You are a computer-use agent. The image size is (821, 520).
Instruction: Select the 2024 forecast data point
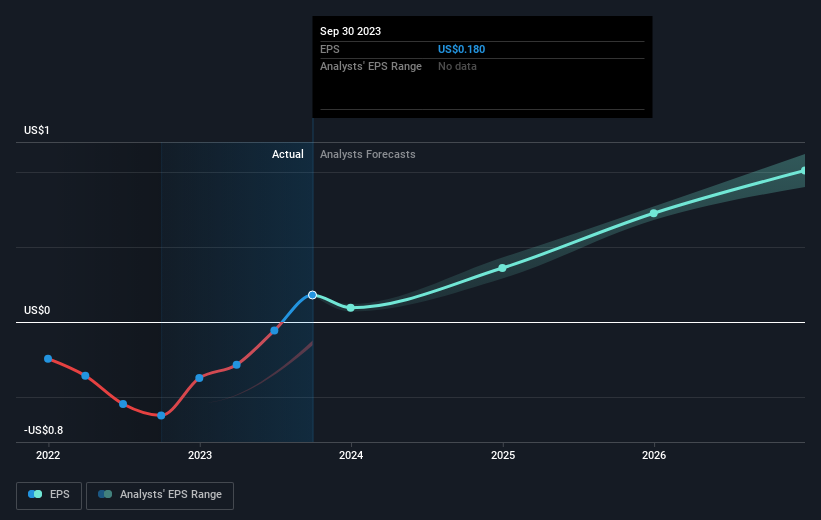pyautogui.click(x=351, y=308)
